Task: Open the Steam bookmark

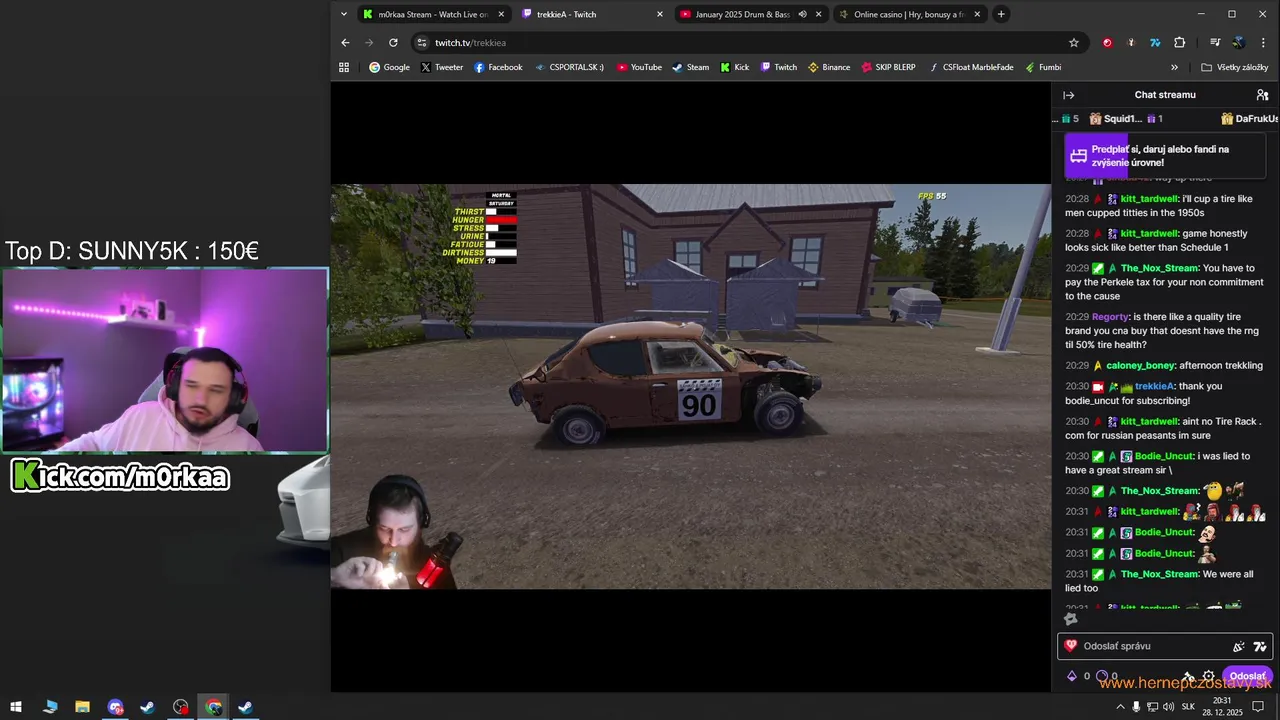Action: (x=690, y=67)
